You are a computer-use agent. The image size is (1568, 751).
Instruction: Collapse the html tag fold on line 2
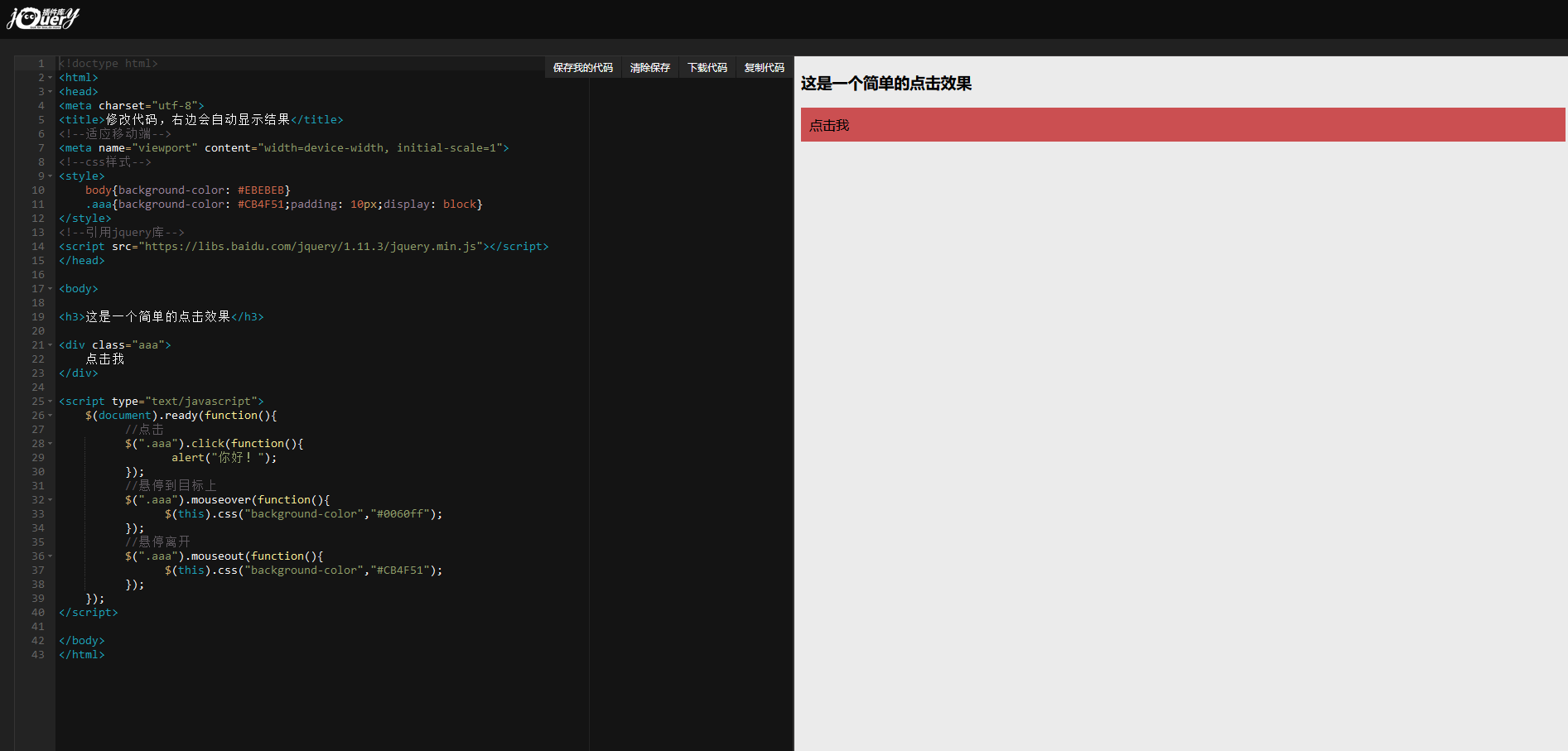50,78
